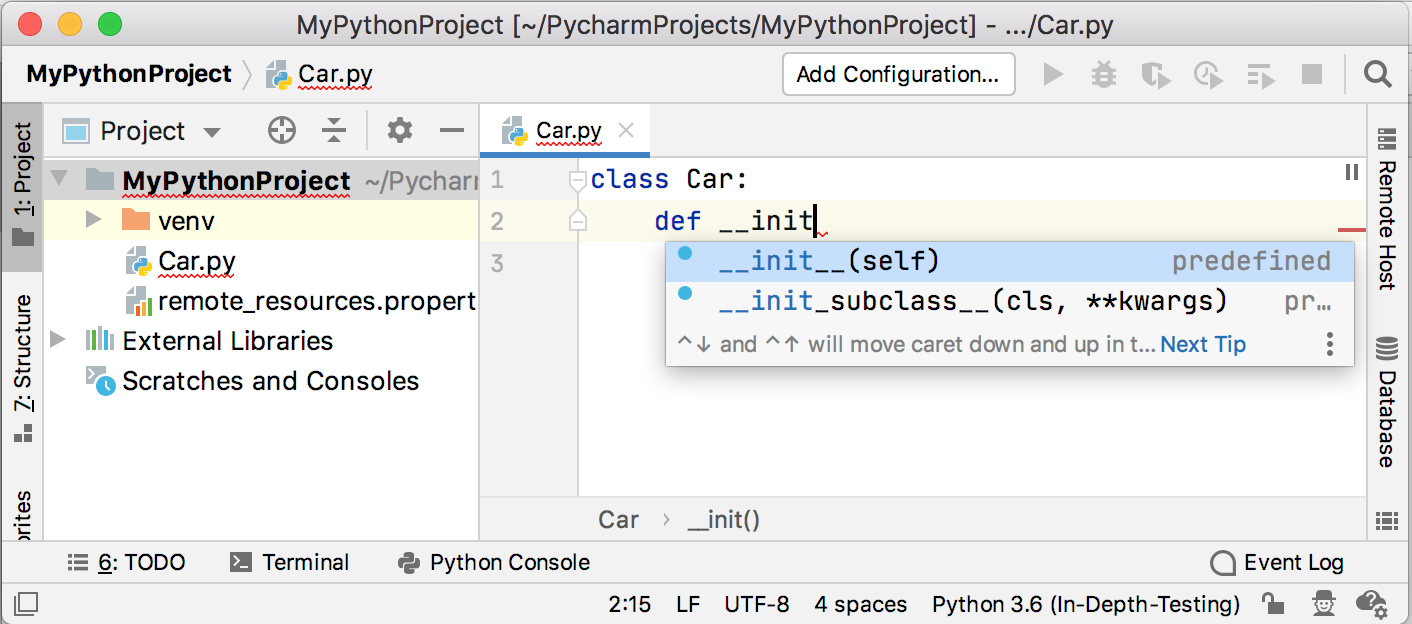Open the Database side panel

[x=1386, y=403]
